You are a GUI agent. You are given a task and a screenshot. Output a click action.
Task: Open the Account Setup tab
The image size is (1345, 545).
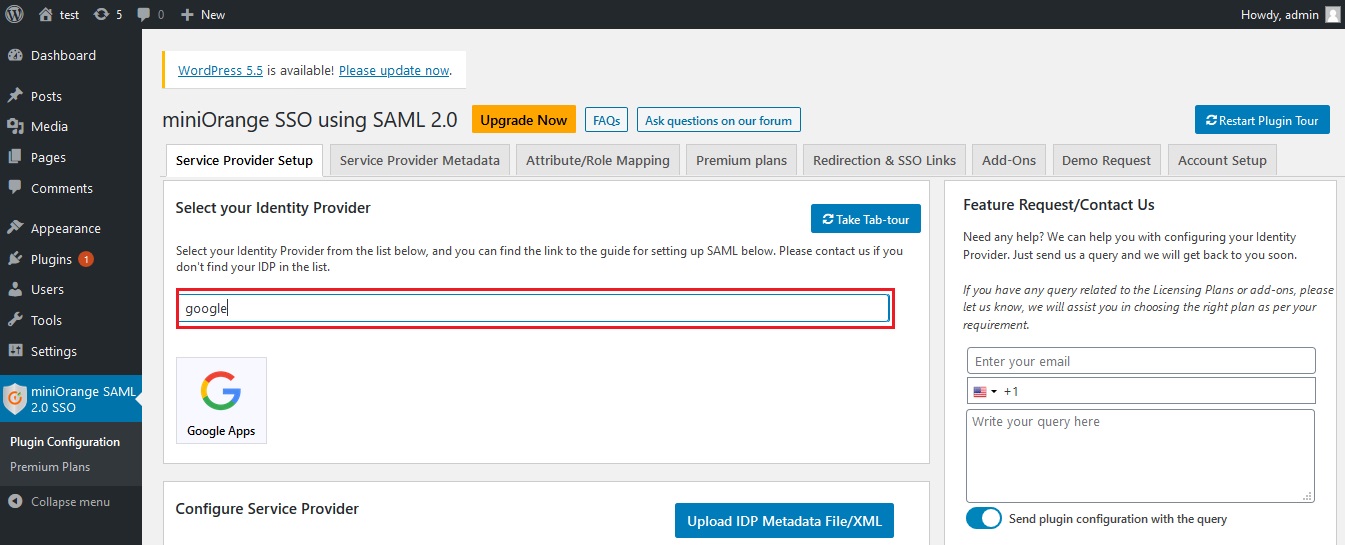click(x=1222, y=160)
